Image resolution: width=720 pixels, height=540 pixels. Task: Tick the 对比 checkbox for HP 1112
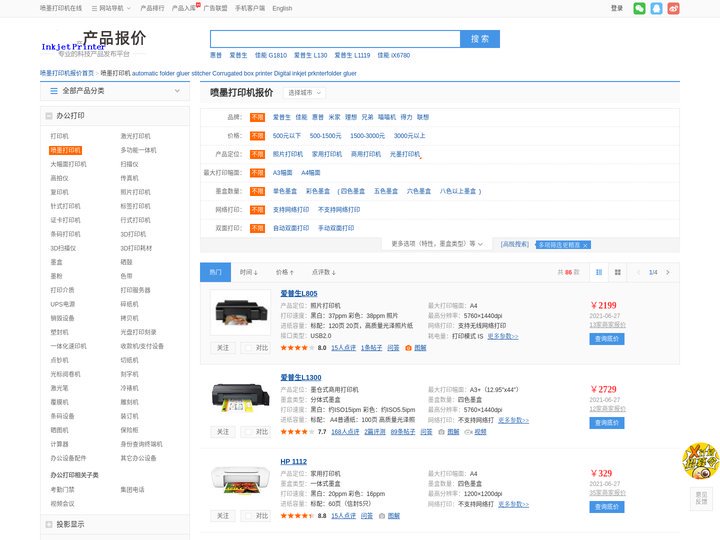[248, 516]
